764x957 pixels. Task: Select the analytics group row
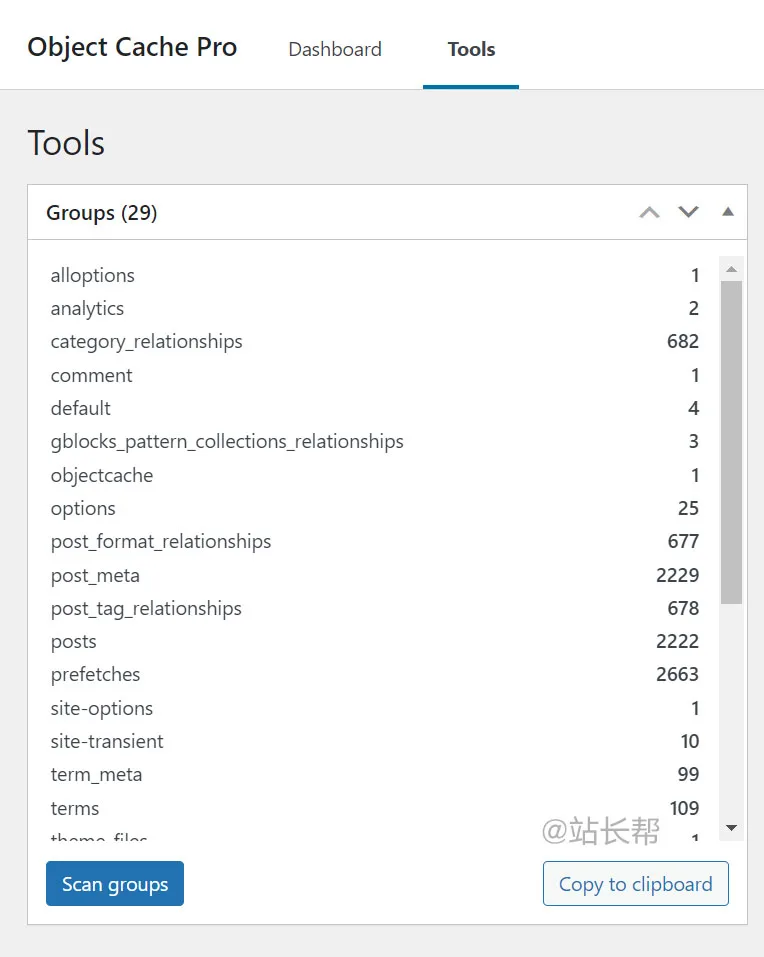(x=375, y=308)
